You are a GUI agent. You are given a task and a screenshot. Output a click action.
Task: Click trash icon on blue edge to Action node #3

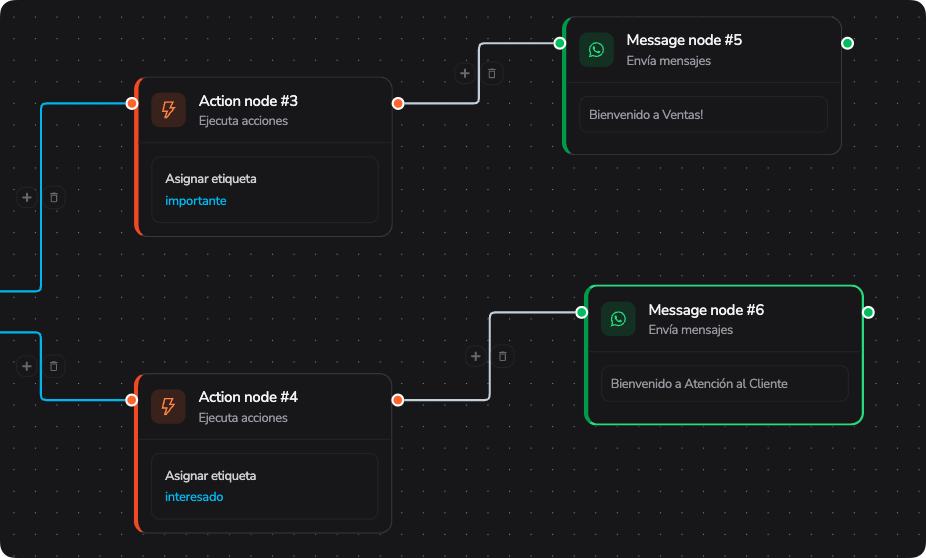click(x=54, y=197)
